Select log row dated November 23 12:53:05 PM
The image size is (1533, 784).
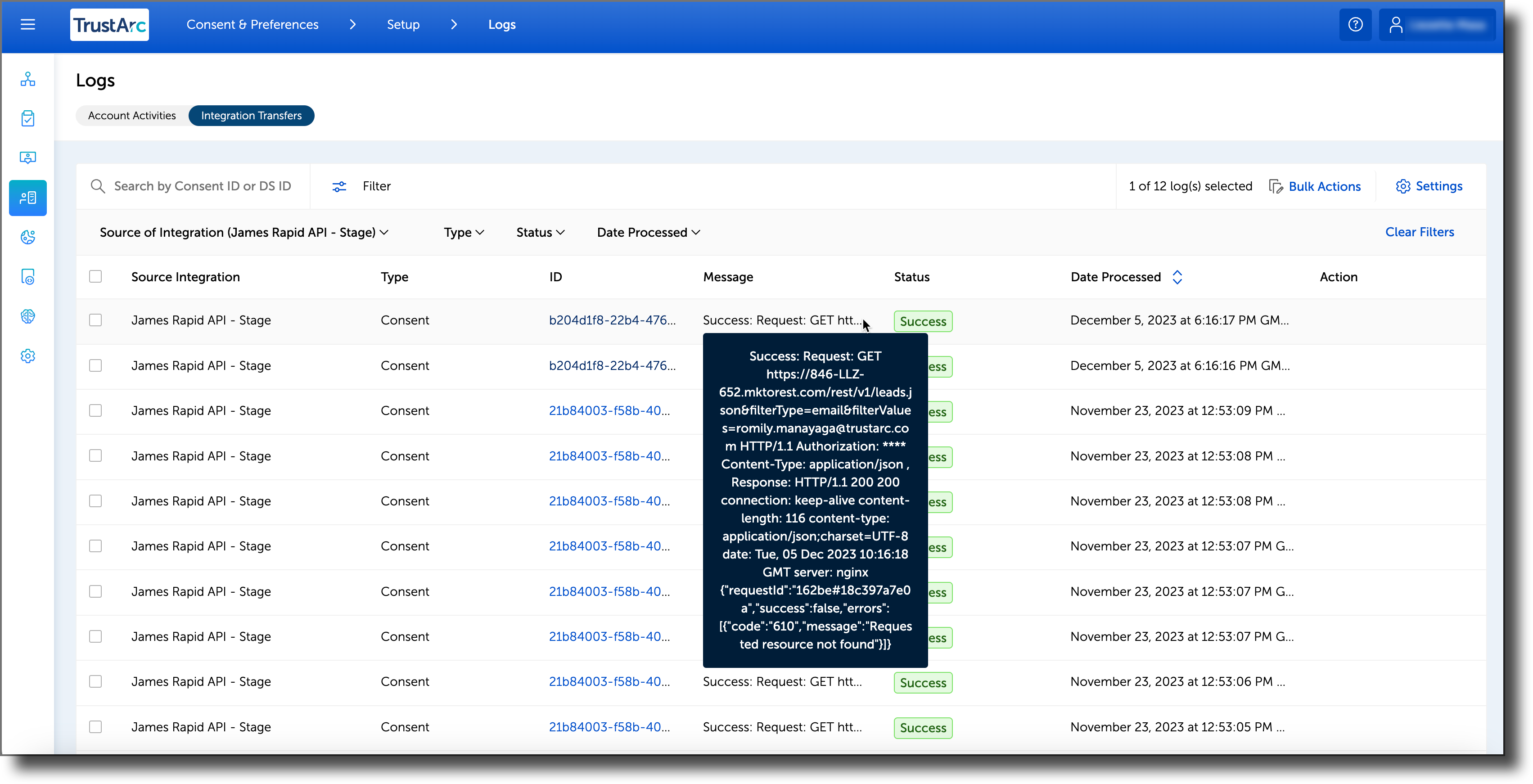pyautogui.click(x=95, y=727)
